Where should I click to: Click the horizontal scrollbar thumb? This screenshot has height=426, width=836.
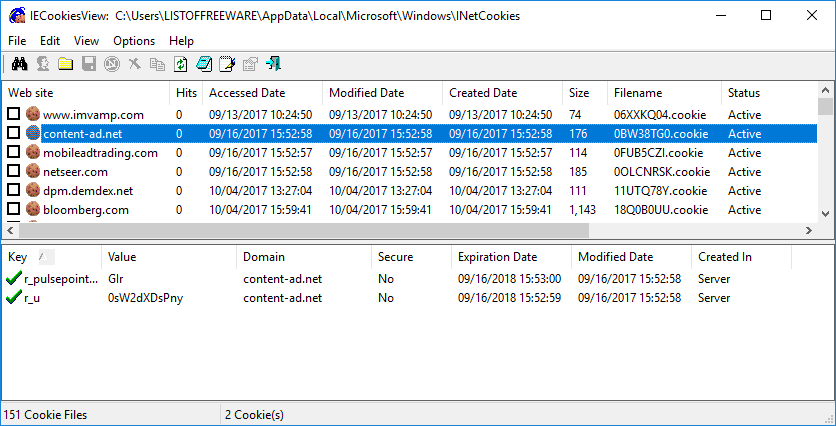(304, 230)
